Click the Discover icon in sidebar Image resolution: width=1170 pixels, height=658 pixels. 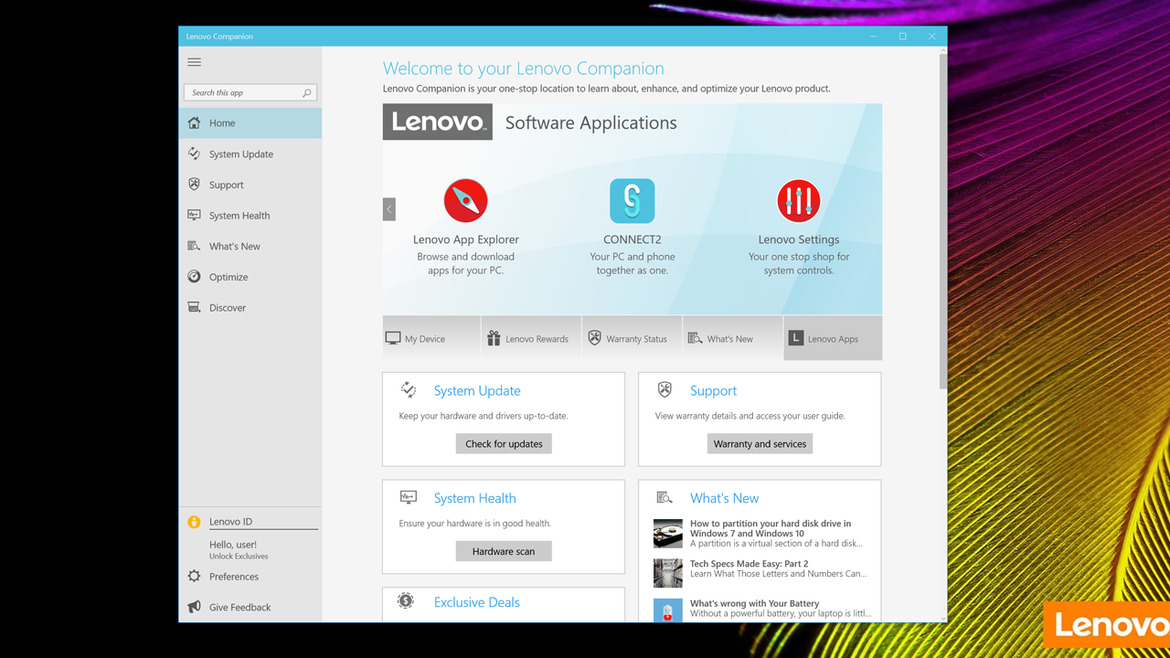coord(194,307)
